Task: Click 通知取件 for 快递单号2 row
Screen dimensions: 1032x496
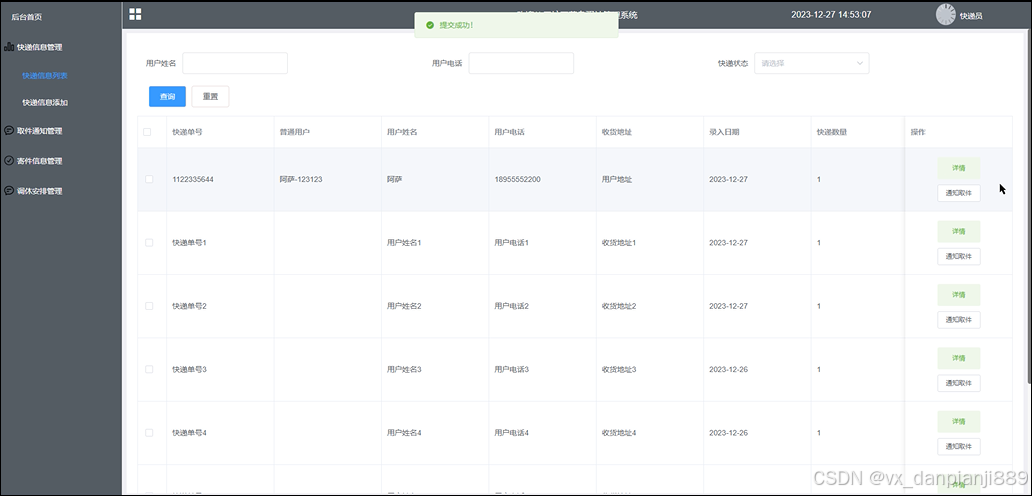Action: (x=959, y=320)
